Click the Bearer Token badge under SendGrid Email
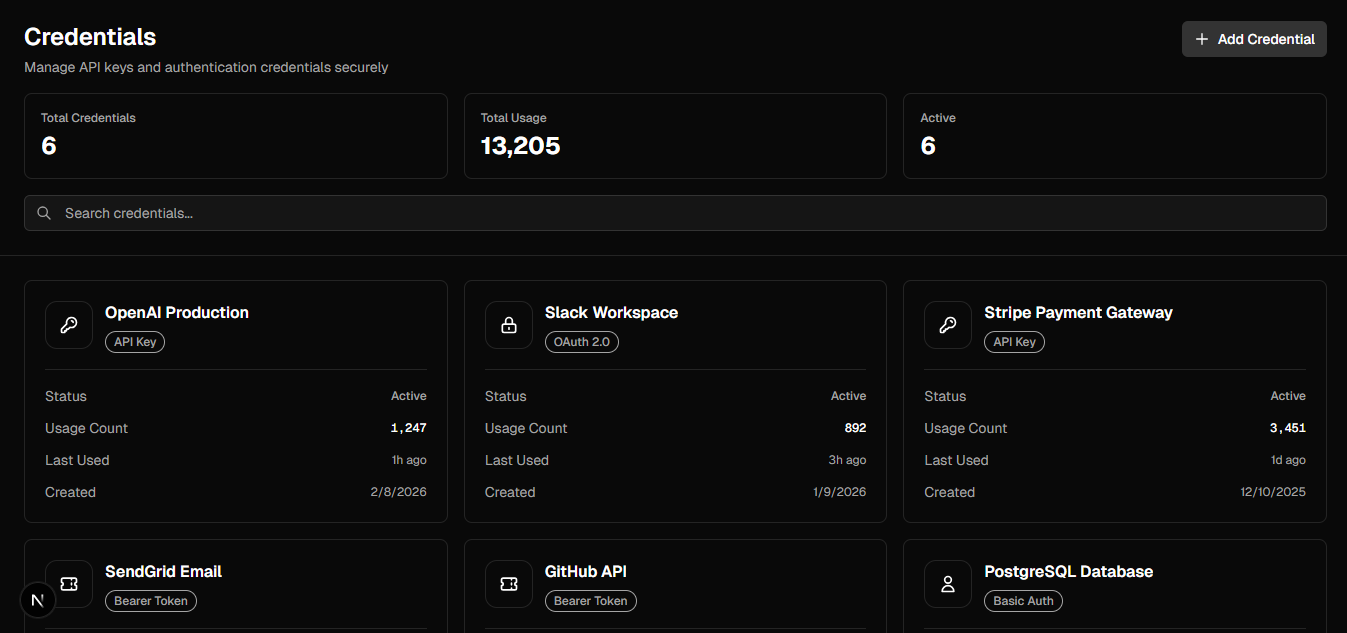The height and width of the screenshot is (633, 1347). (151, 601)
